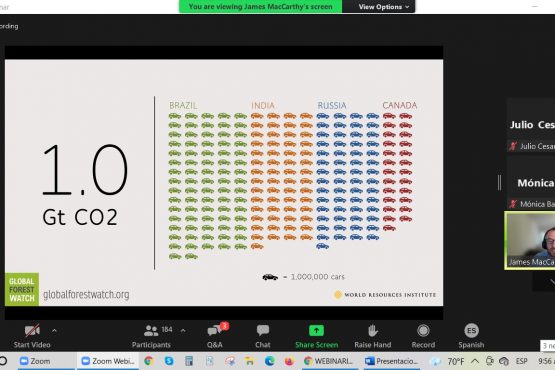Switch to the Zoom Webinar taskbar window

click(108, 361)
